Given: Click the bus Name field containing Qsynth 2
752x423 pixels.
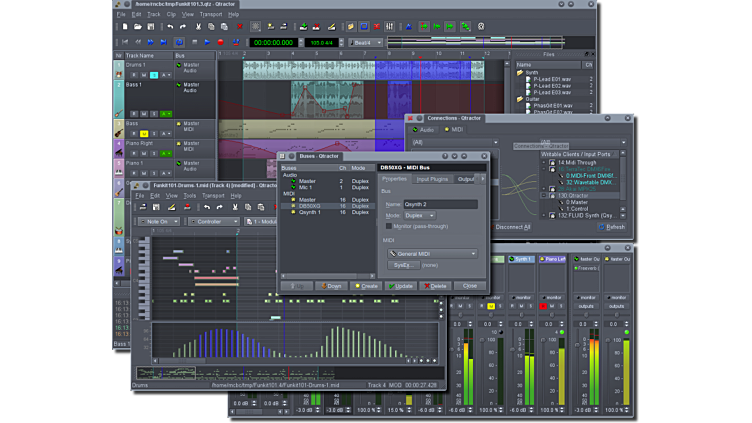Looking at the screenshot, I should (x=441, y=204).
